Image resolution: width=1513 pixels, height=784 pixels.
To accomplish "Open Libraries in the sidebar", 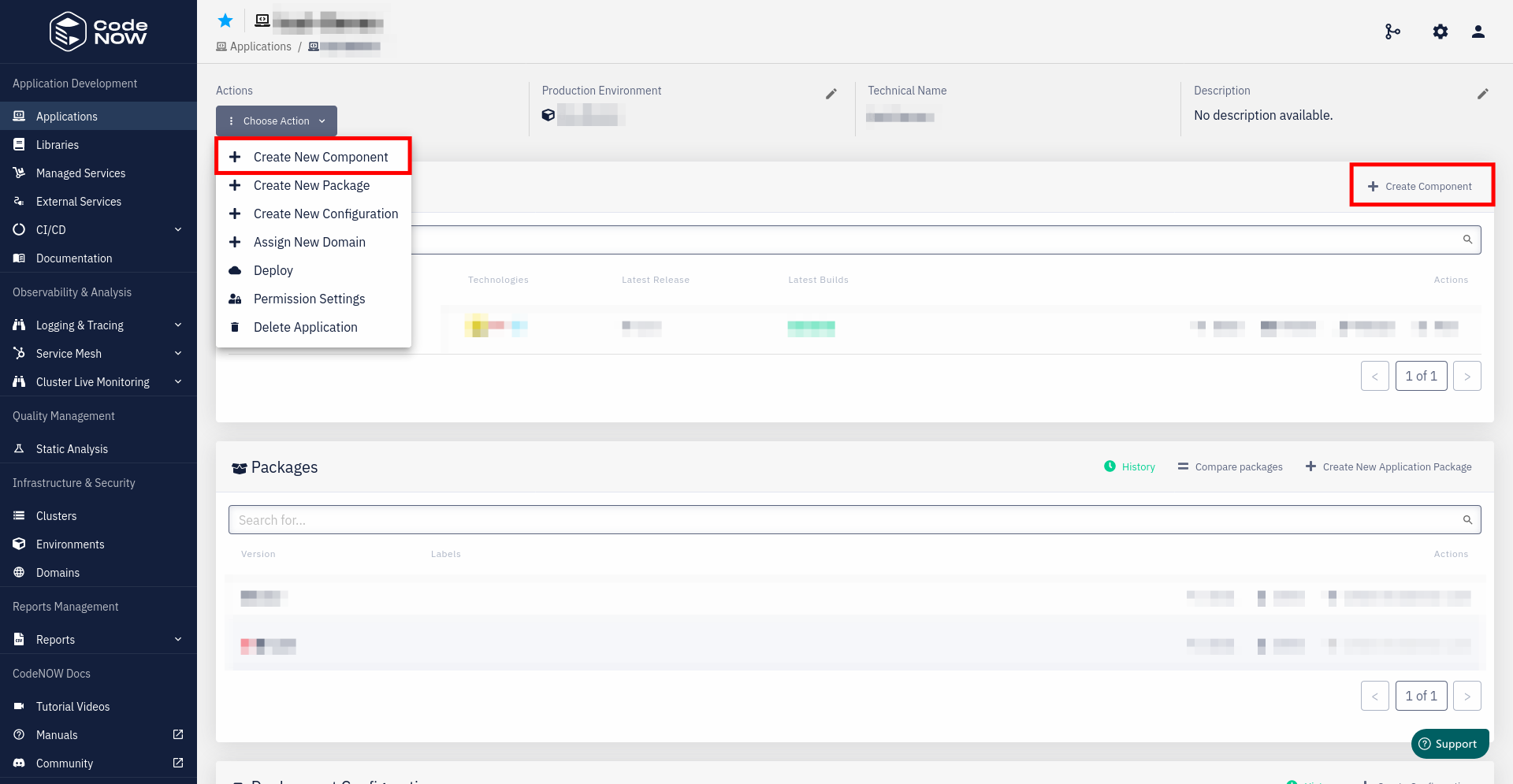I will pyautogui.click(x=99, y=144).
